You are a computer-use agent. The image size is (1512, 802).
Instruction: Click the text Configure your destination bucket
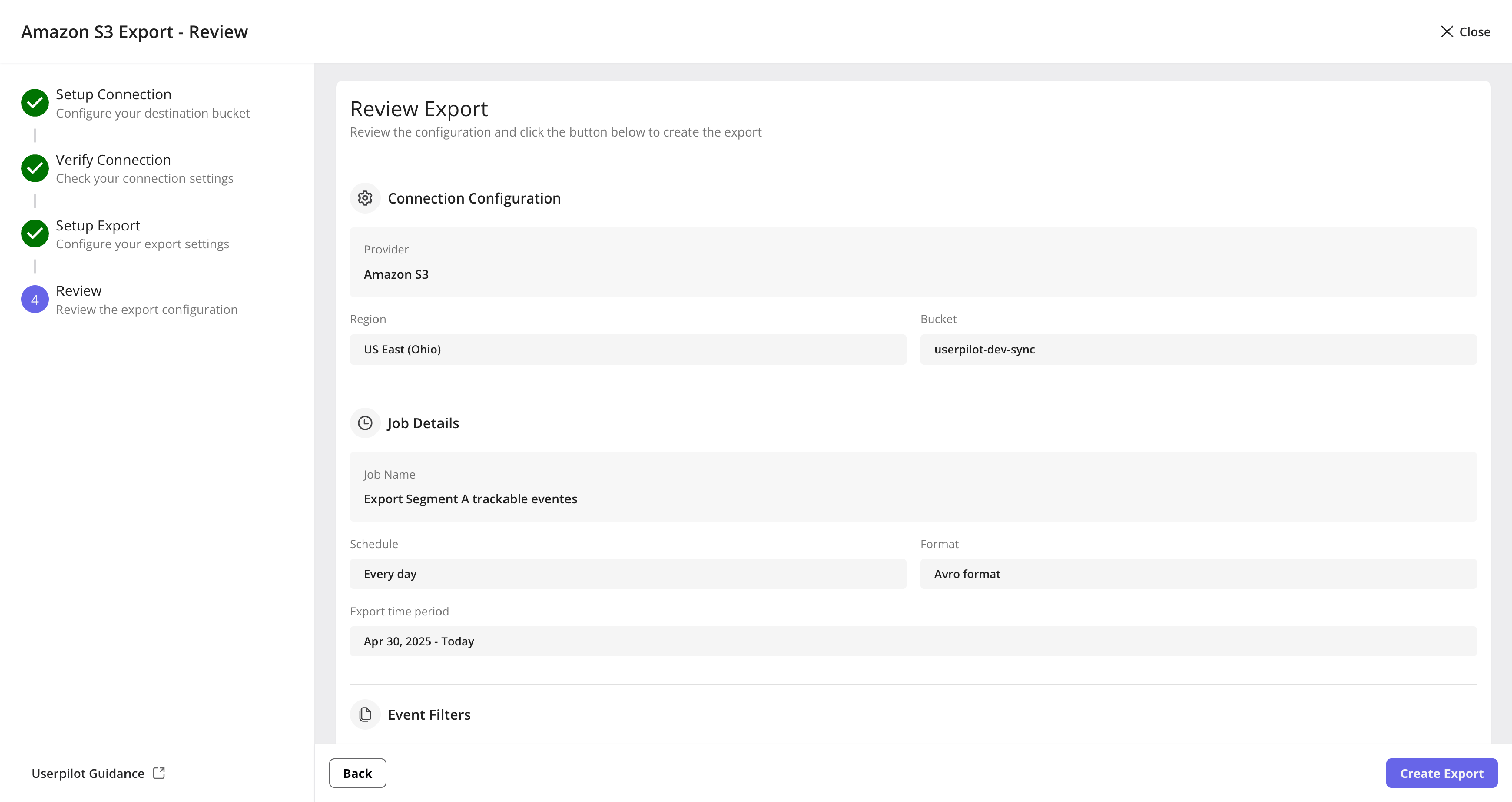pos(153,113)
